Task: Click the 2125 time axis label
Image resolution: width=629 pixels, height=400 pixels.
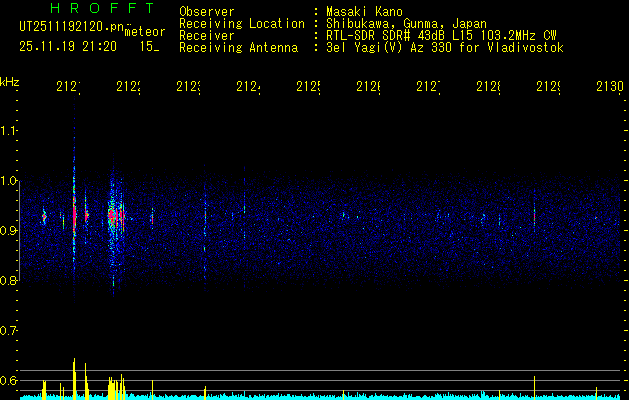Action: pyautogui.click(x=308, y=87)
